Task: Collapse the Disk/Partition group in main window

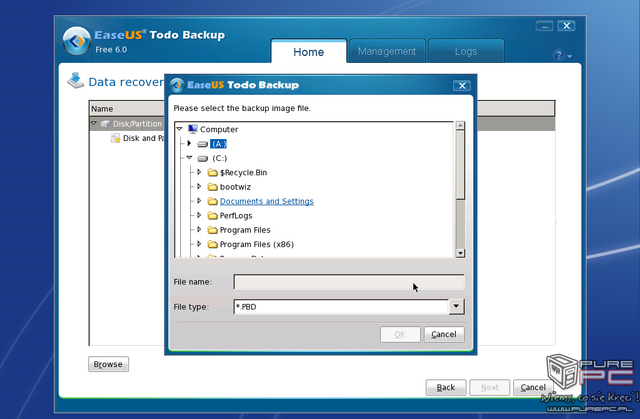Action: pyautogui.click(x=94, y=123)
